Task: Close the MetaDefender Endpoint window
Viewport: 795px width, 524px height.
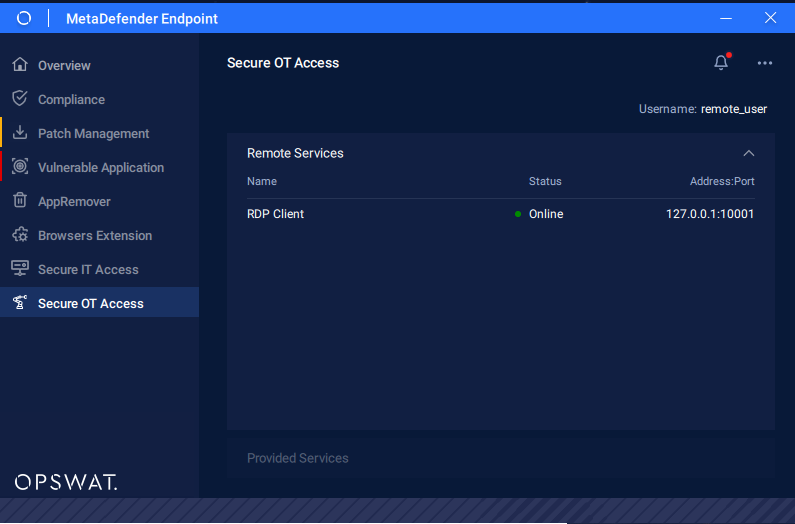Action: (x=770, y=18)
